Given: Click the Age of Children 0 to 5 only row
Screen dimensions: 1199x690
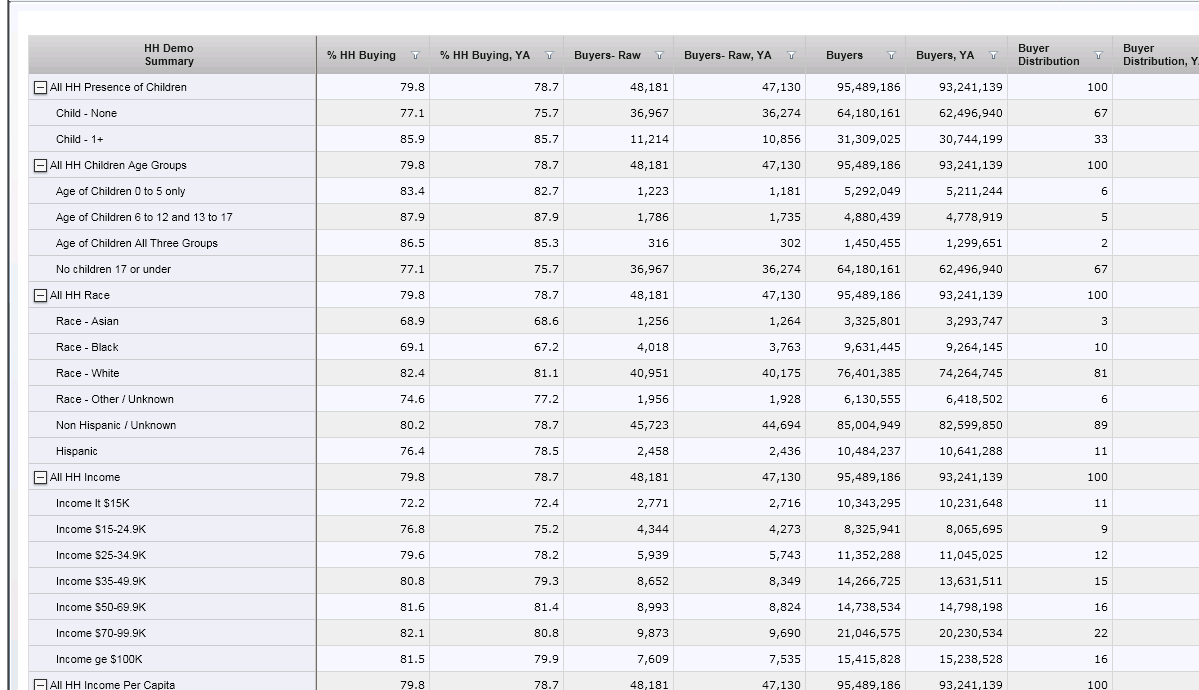Looking at the screenshot, I should click(120, 192).
